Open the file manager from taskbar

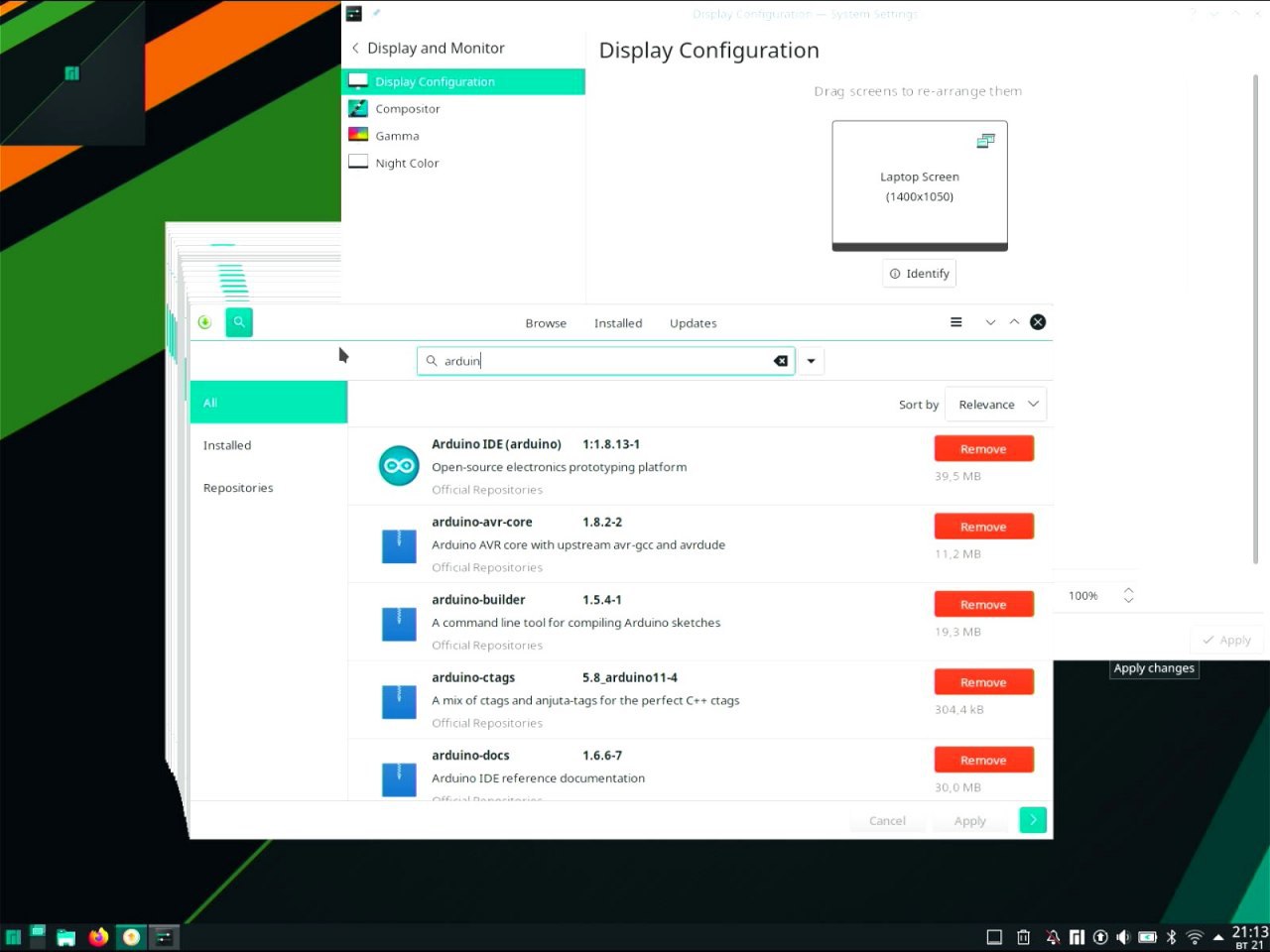point(66,937)
